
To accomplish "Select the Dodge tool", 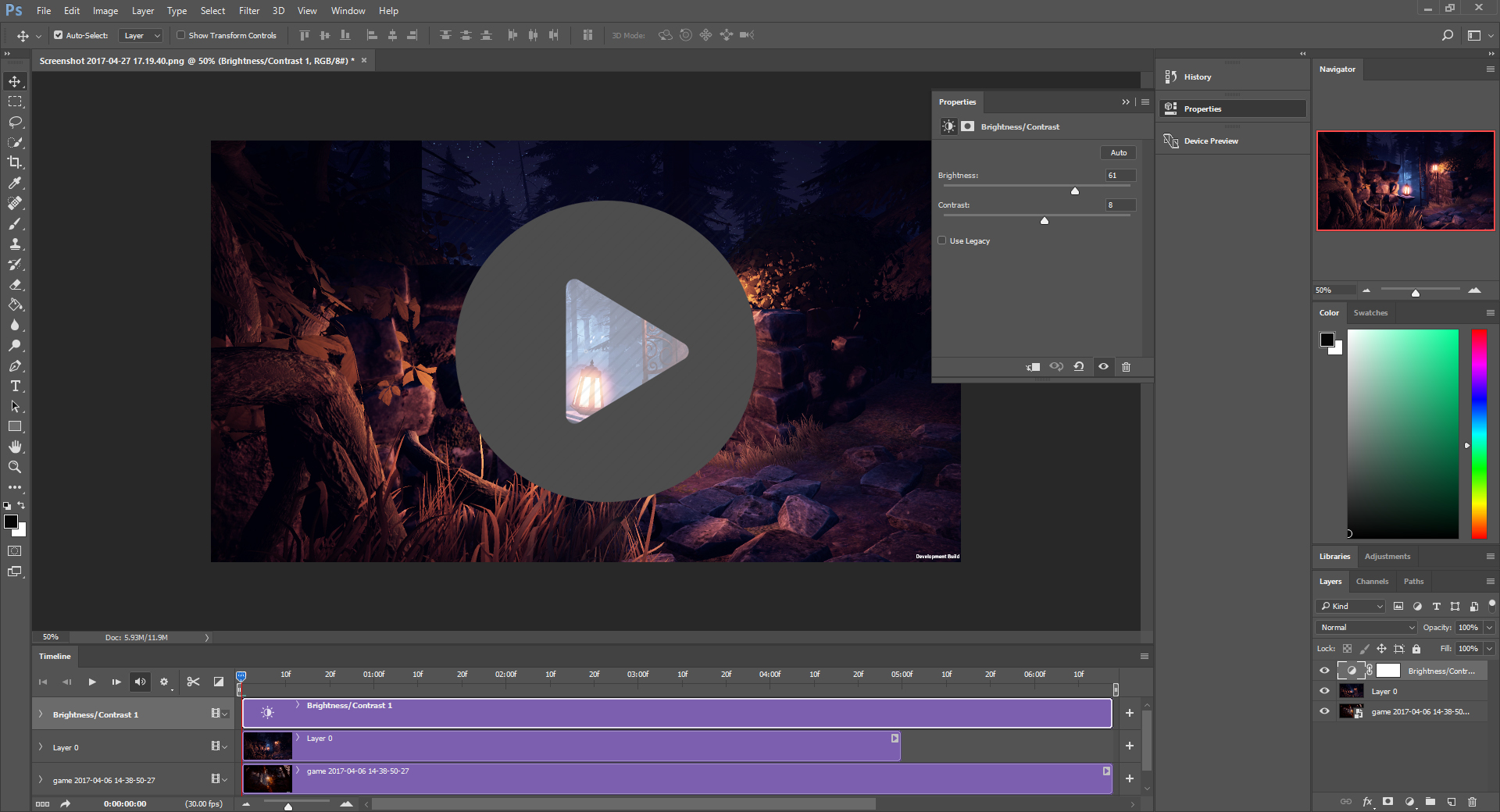I will pyautogui.click(x=15, y=345).
